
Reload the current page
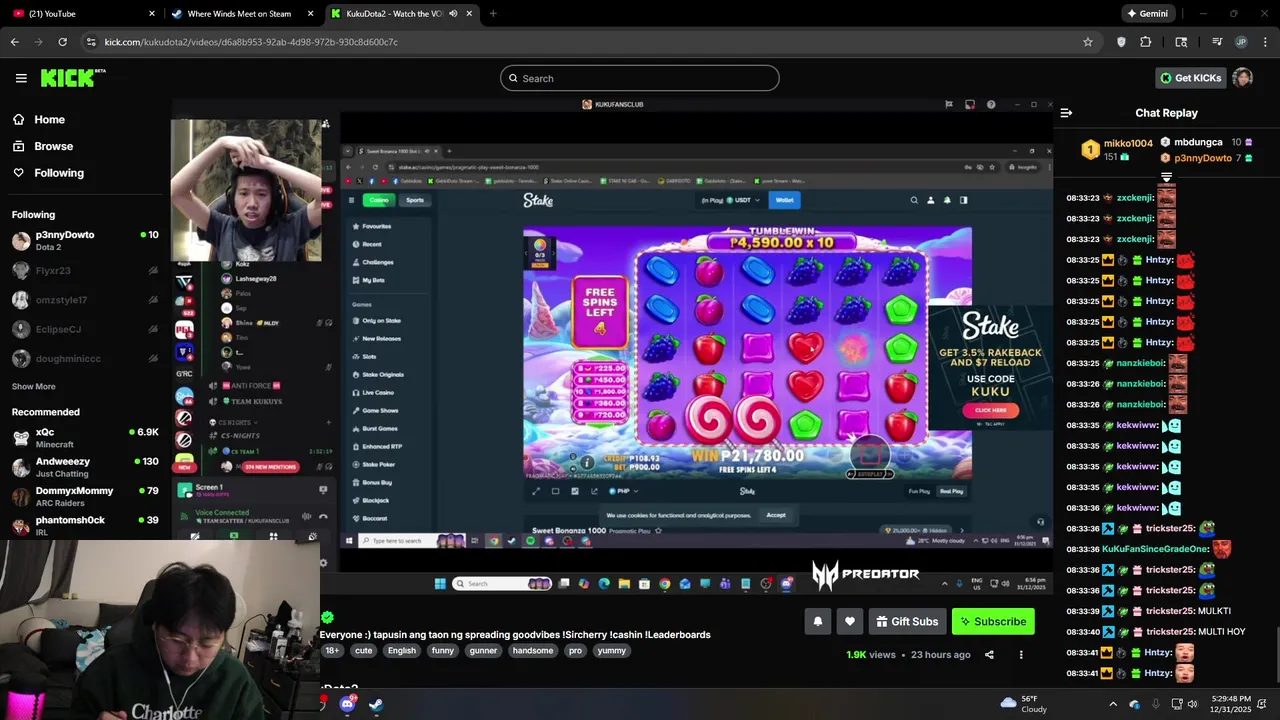62,42
